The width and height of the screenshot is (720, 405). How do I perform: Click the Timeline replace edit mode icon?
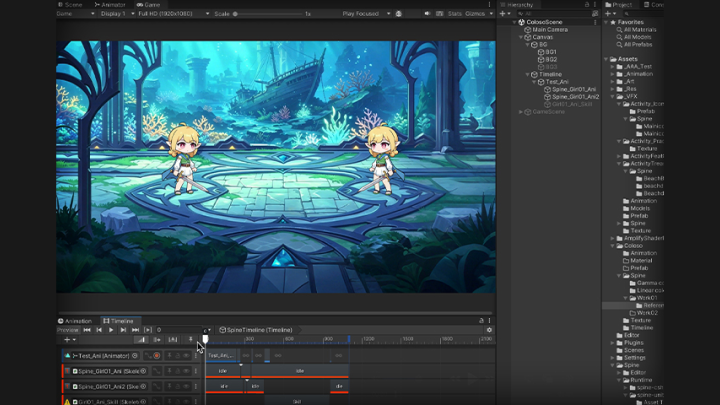173,340
